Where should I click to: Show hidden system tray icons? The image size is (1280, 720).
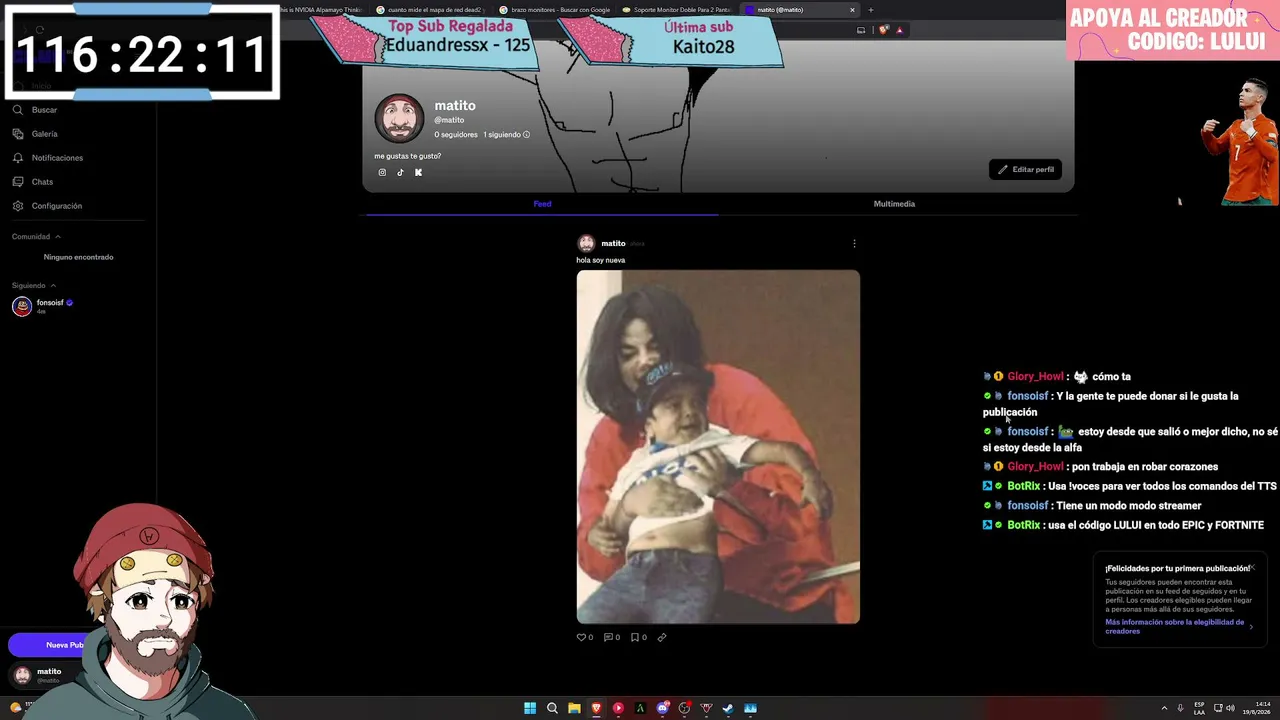click(1164, 708)
